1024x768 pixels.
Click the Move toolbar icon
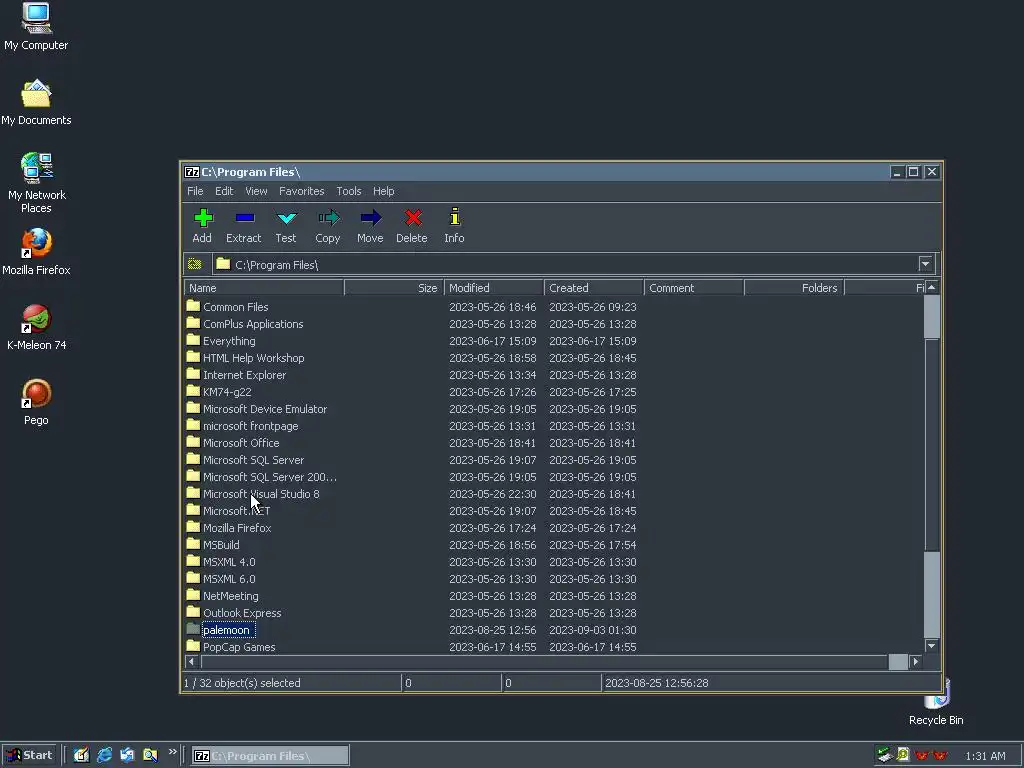pyautogui.click(x=370, y=217)
